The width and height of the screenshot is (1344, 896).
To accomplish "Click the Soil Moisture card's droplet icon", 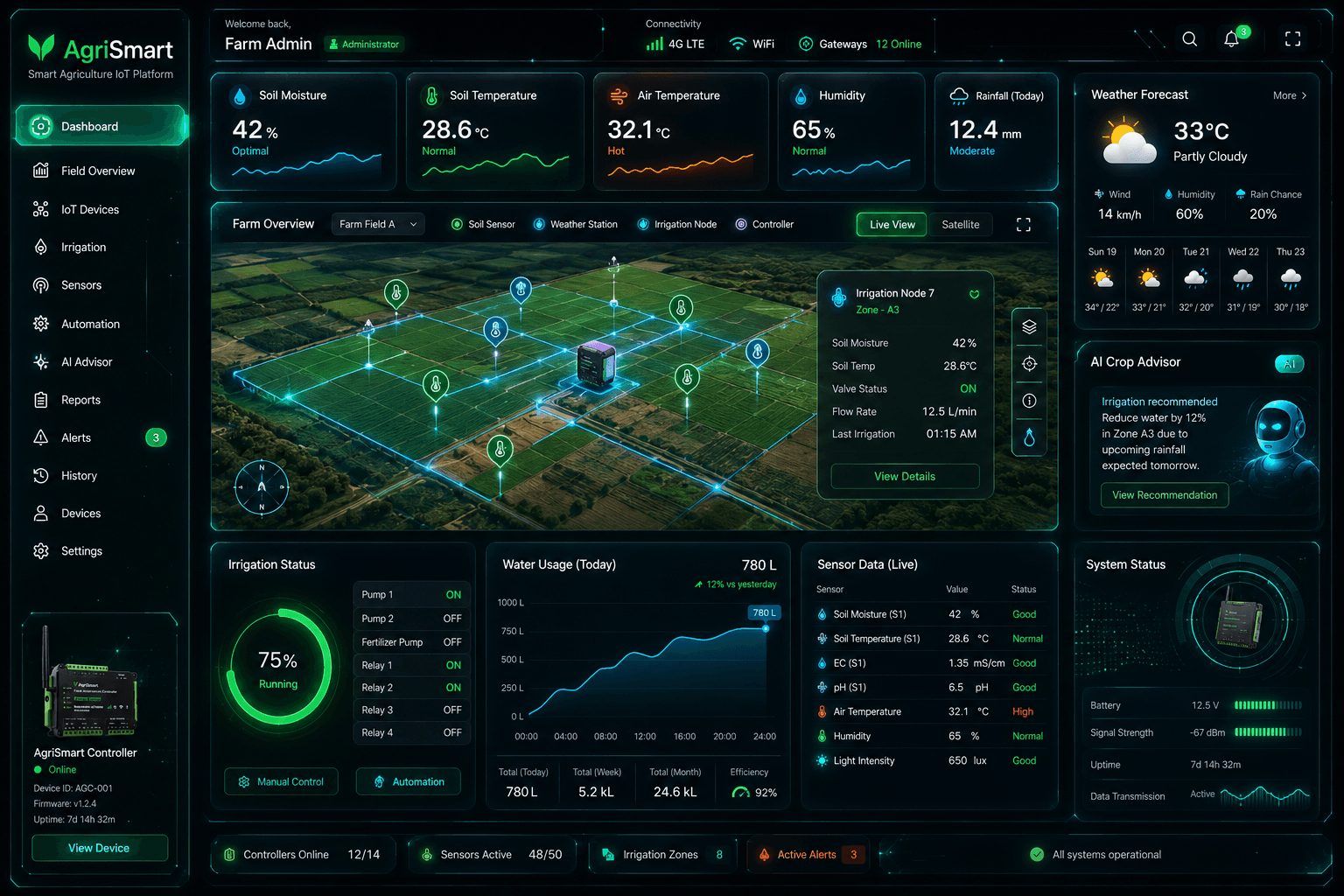I will 240,96.
